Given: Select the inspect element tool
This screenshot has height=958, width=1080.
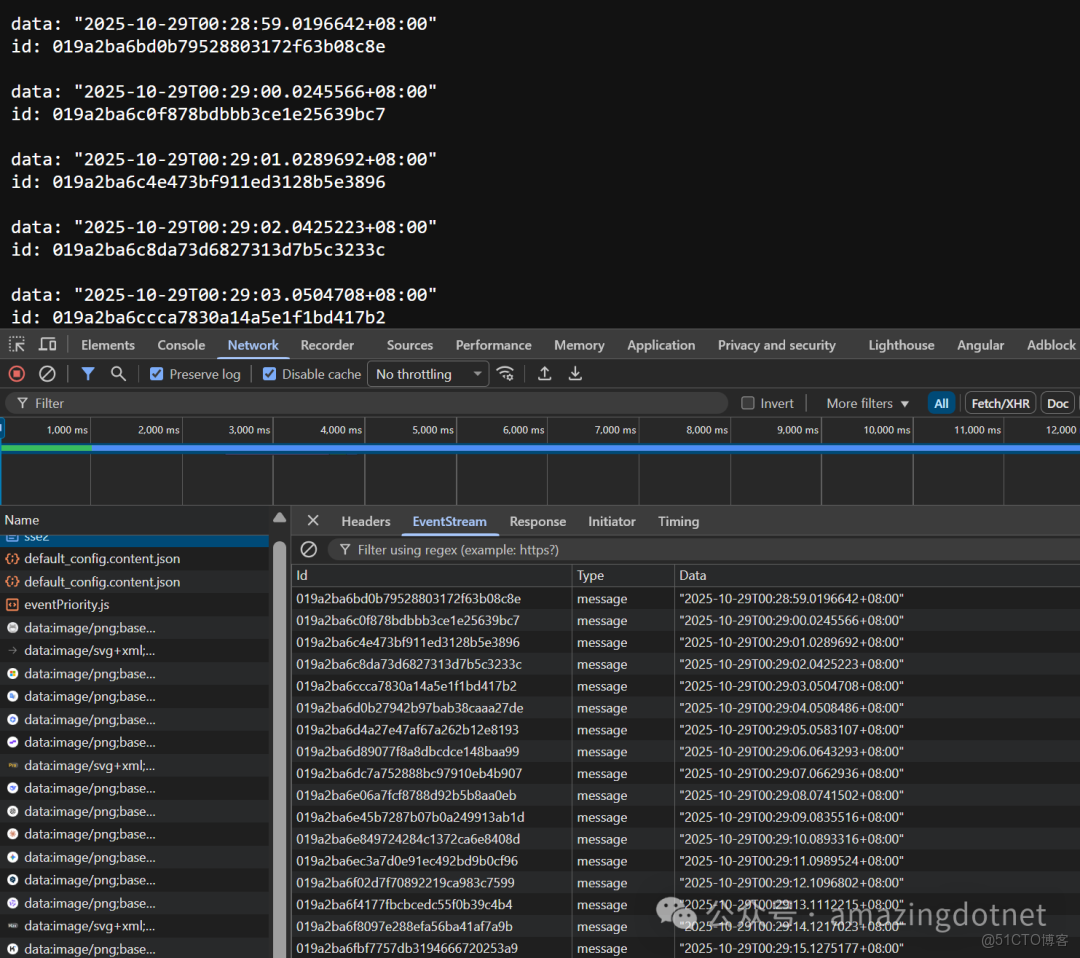Looking at the screenshot, I should (16, 344).
